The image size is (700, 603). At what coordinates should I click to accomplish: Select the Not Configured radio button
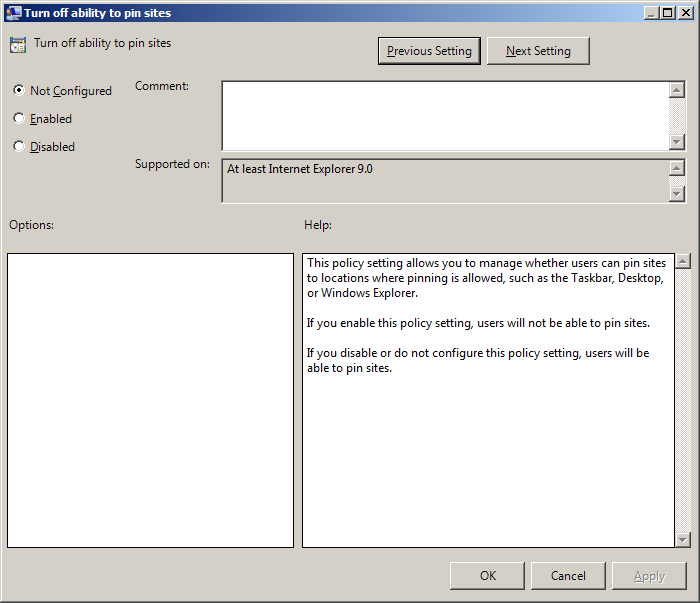(19, 90)
